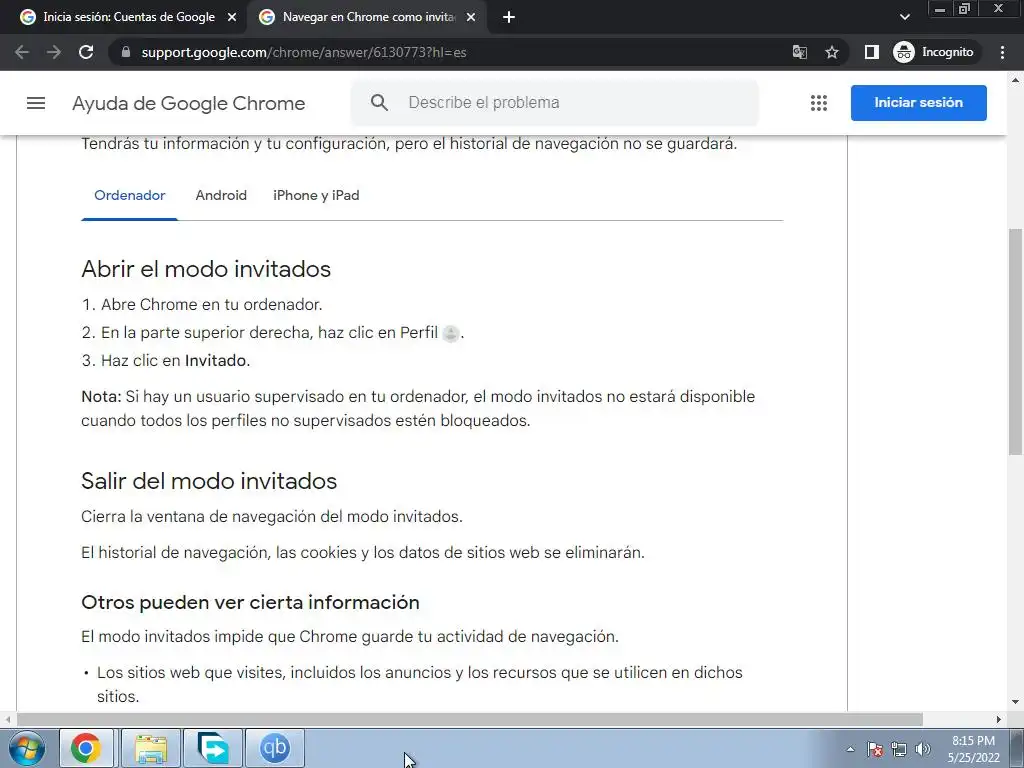Open File Explorer from the taskbar

pos(151,748)
